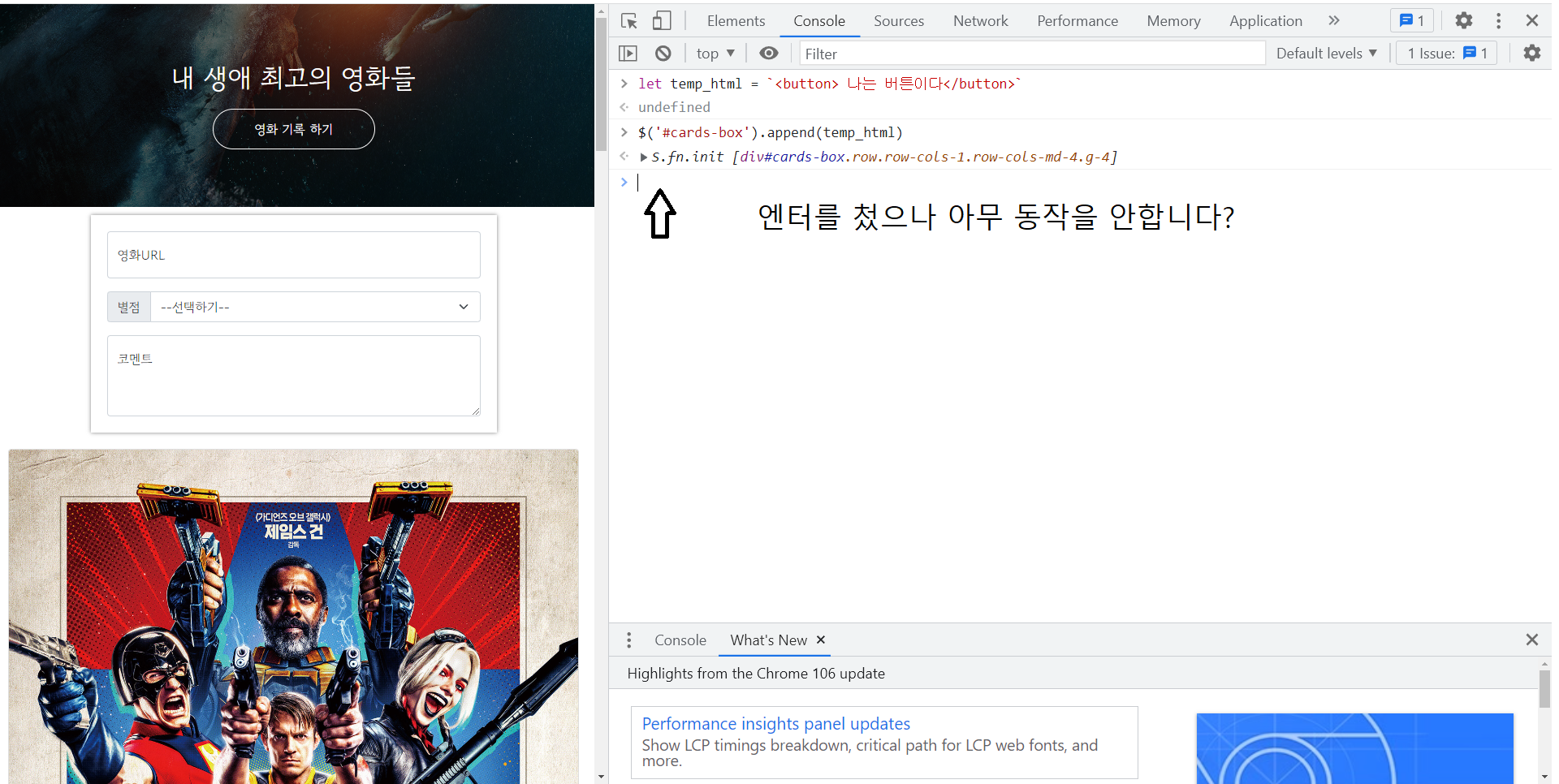The height and width of the screenshot is (784, 1559).
Task: Click the undefined console output
Action: pyautogui.click(x=674, y=107)
